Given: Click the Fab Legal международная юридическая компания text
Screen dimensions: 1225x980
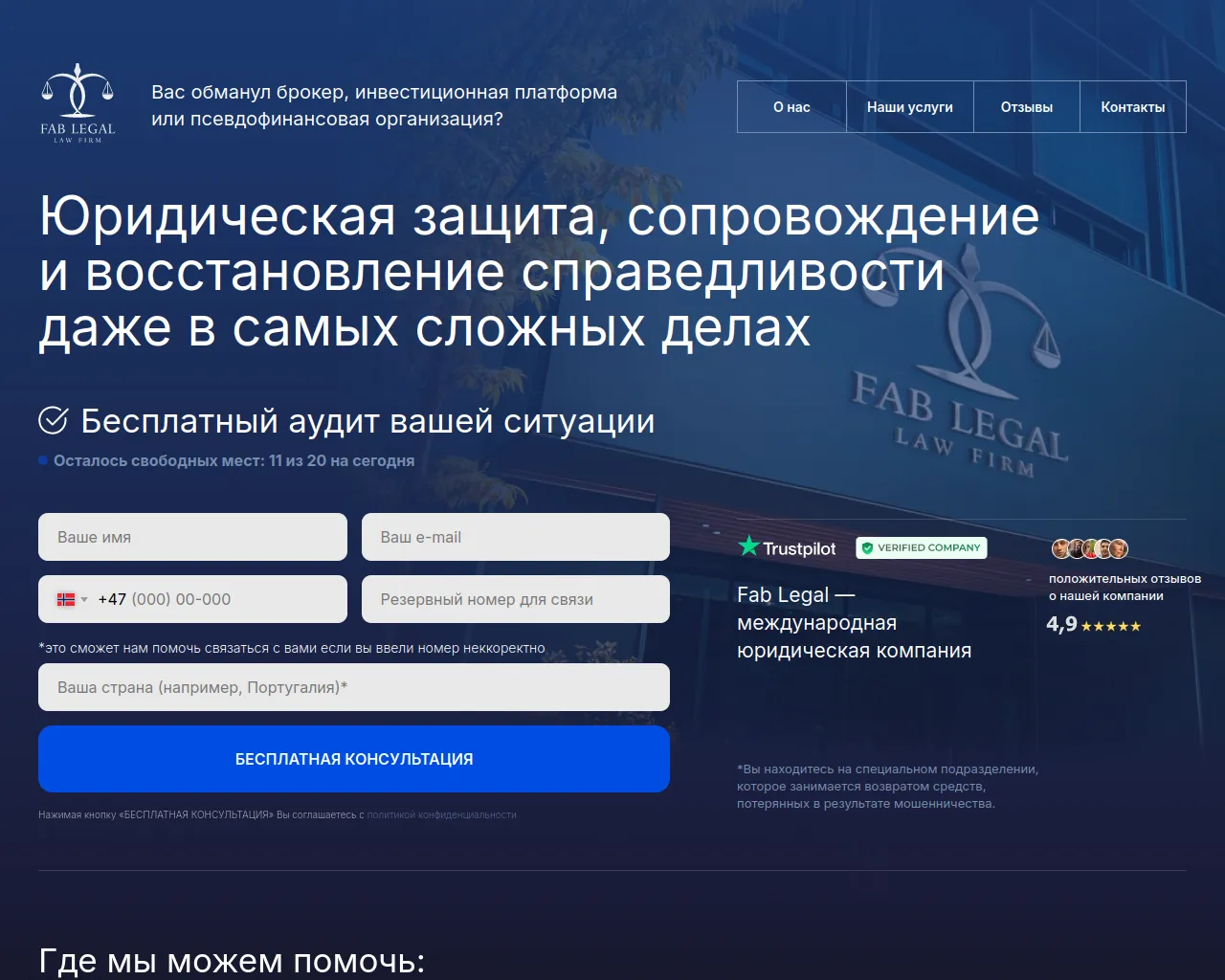Looking at the screenshot, I should 854,623.
